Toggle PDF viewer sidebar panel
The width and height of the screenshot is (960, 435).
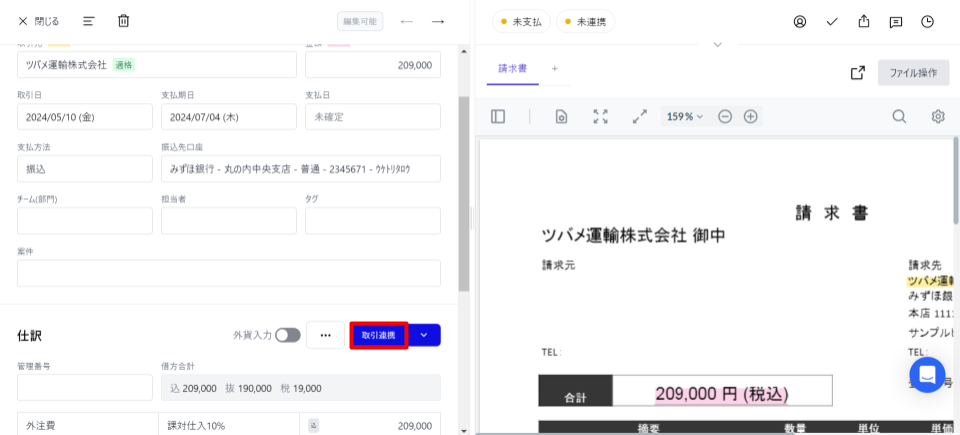pyautogui.click(x=498, y=116)
